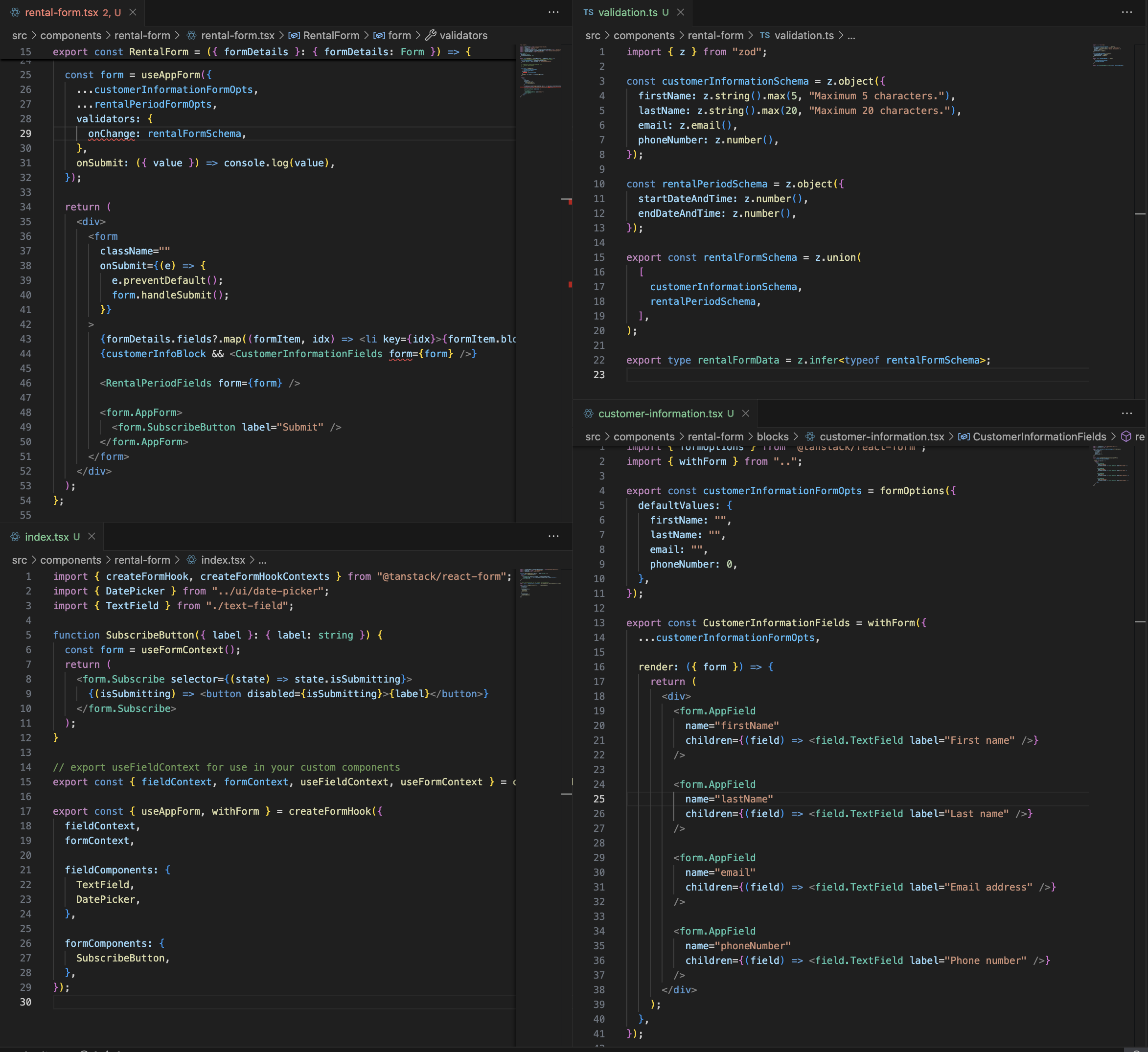
Task: Click the React icon on the index.tsx tab
Action: click(15, 537)
